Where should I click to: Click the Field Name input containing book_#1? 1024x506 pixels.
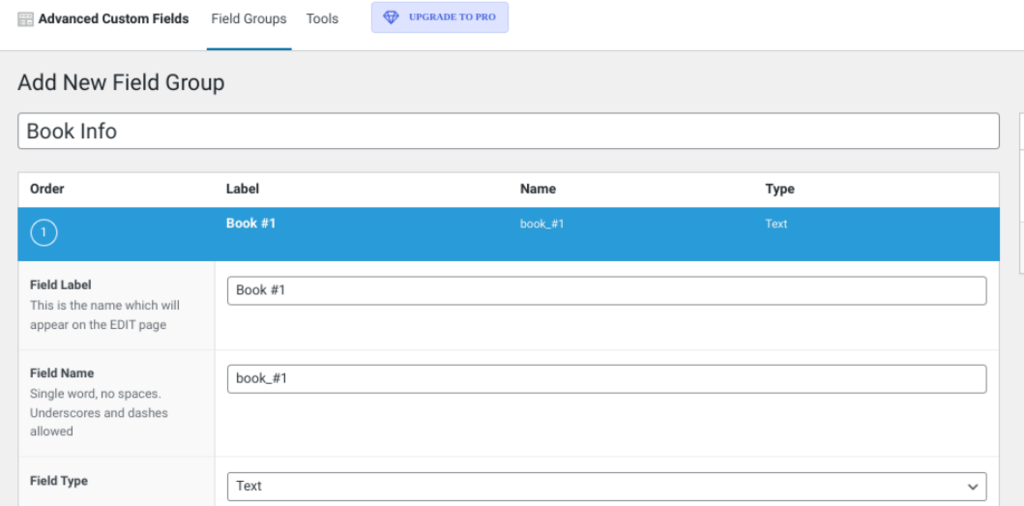(606, 379)
